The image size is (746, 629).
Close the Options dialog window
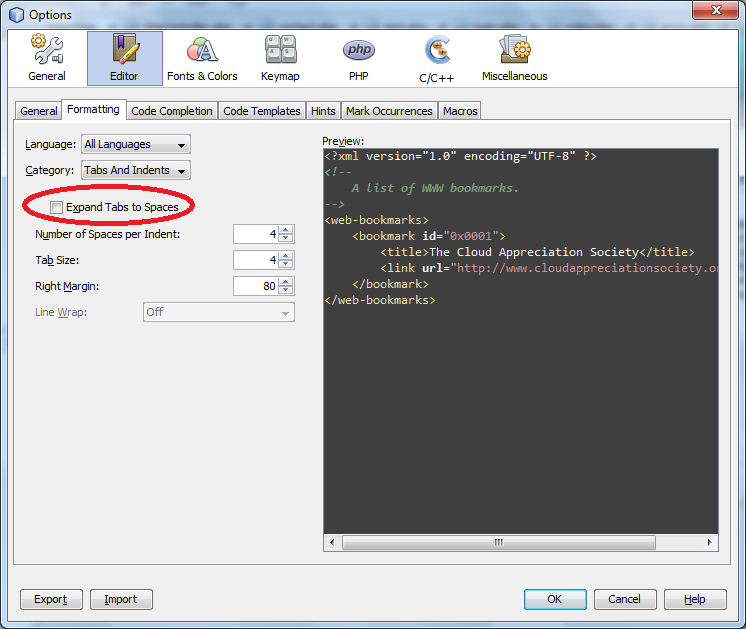coord(716,10)
